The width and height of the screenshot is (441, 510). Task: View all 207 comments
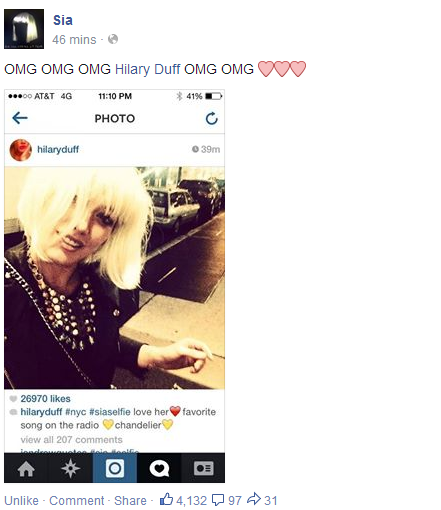coord(71,440)
